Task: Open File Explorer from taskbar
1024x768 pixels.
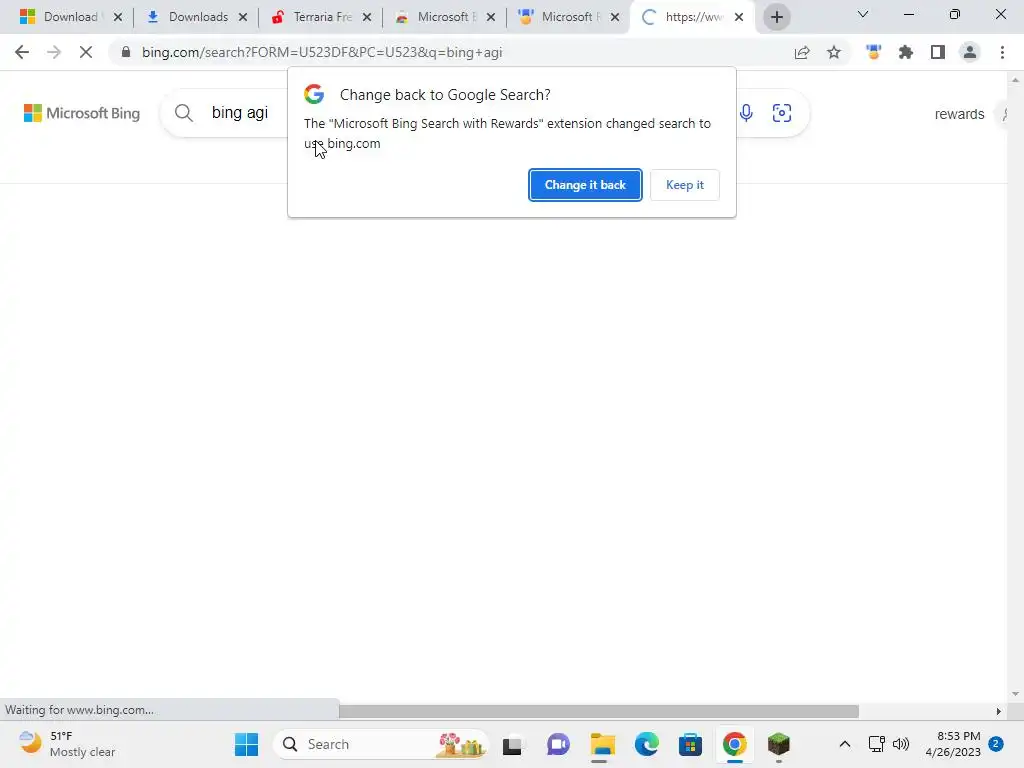Action: [602, 744]
